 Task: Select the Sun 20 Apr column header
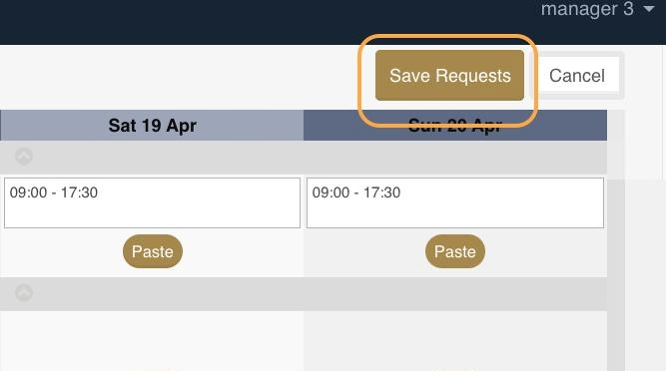455,125
